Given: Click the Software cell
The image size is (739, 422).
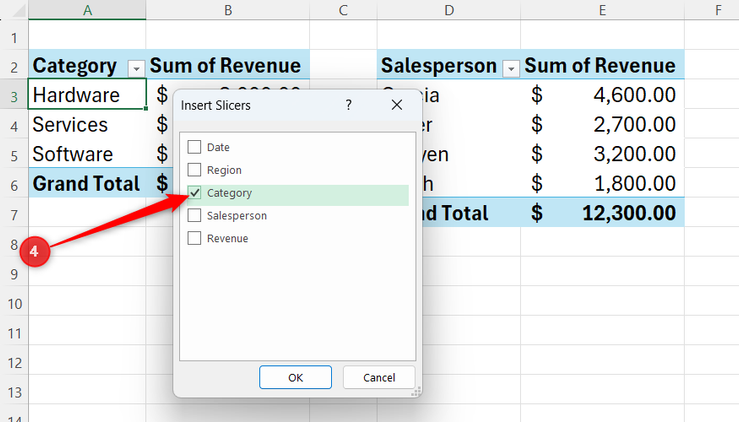Looking at the screenshot, I should click(x=87, y=154).
